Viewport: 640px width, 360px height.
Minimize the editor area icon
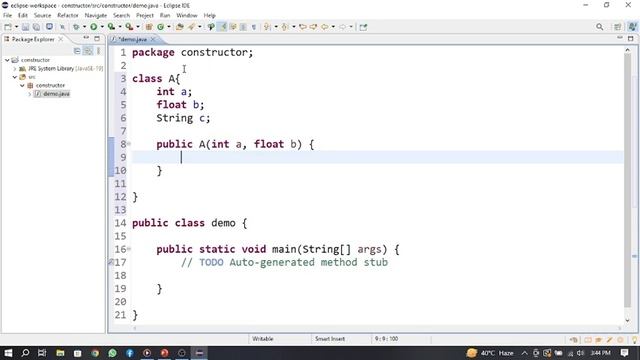pyautogui.click(x=620, y=38)
